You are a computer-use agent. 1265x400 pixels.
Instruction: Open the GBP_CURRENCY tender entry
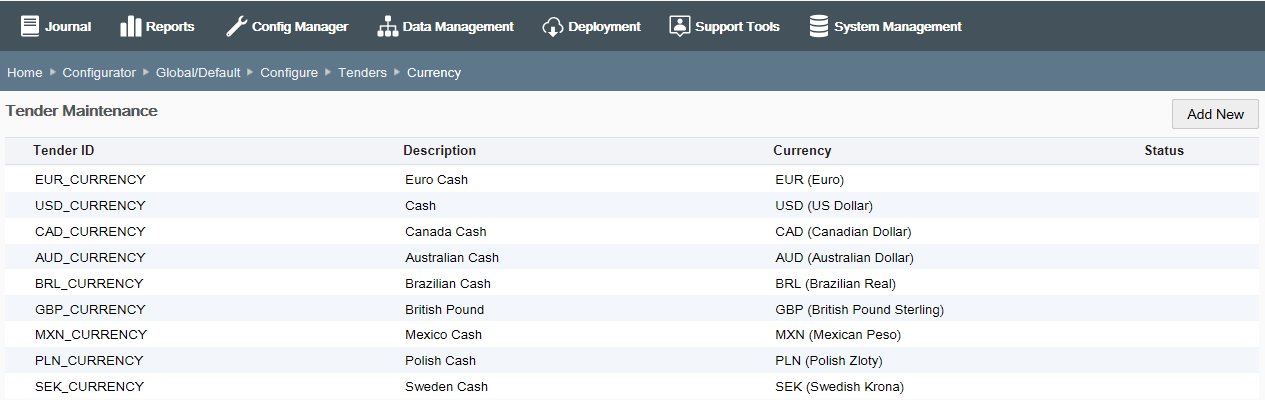tap(632, 309)
